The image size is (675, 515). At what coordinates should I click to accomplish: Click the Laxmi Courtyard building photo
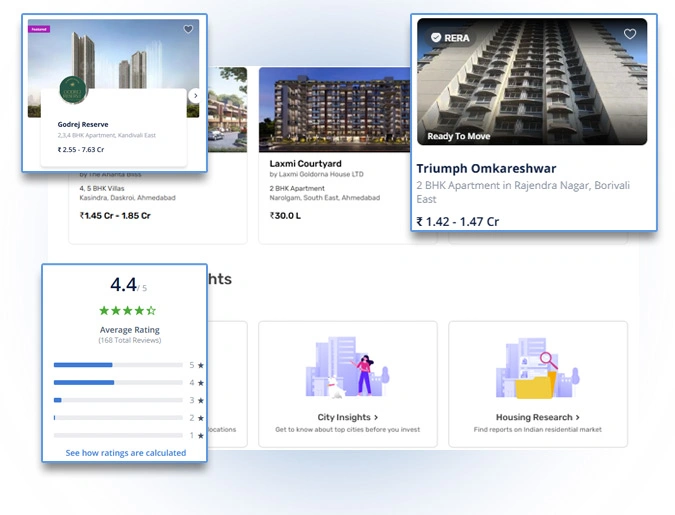coord(332,109)
